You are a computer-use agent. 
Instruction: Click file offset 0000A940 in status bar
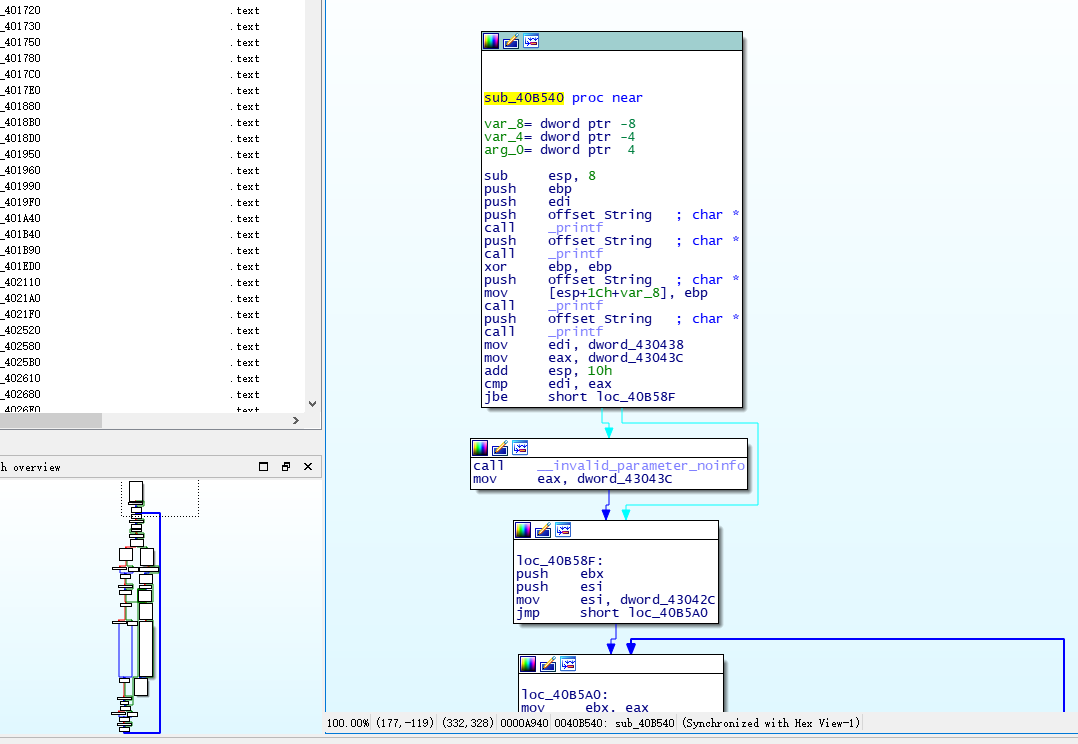524,723
